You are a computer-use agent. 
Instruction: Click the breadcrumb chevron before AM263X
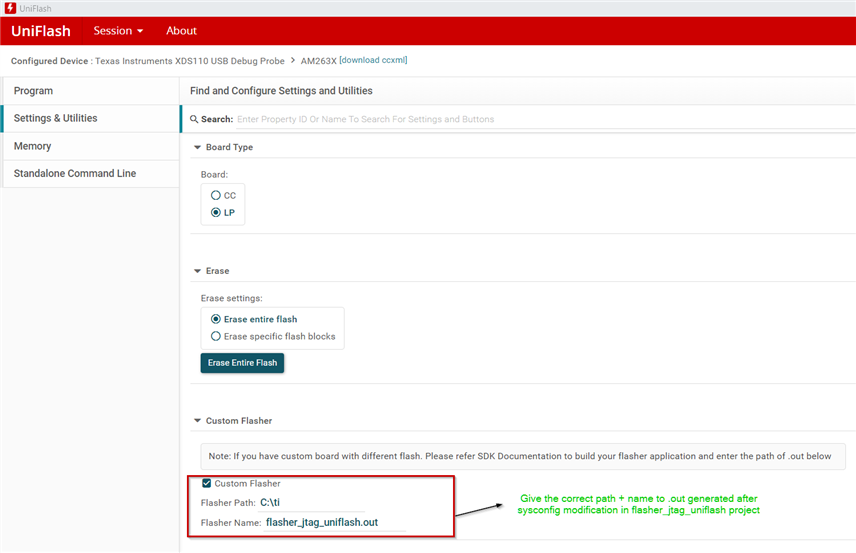coord(293,60)
